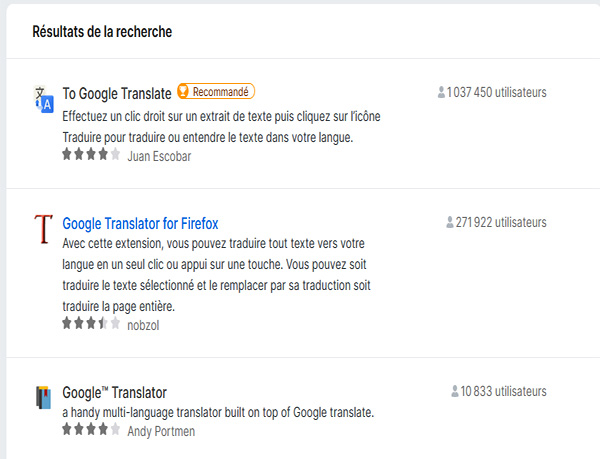Click star rating of To Google Translate
Screen dimensions: 600x459
[x=91, y=155]
